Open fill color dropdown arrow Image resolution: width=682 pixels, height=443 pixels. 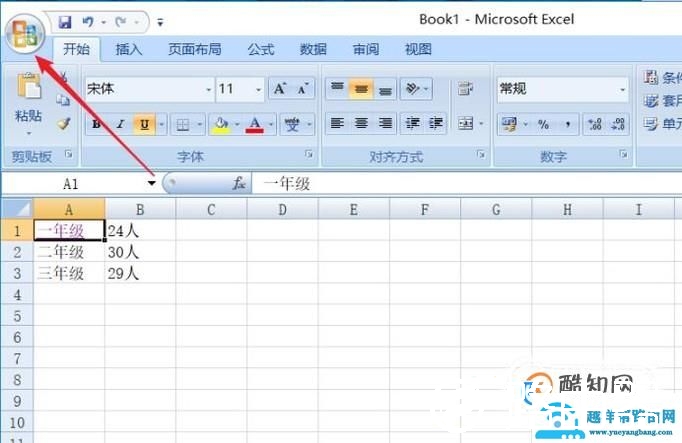coord(237,125)
